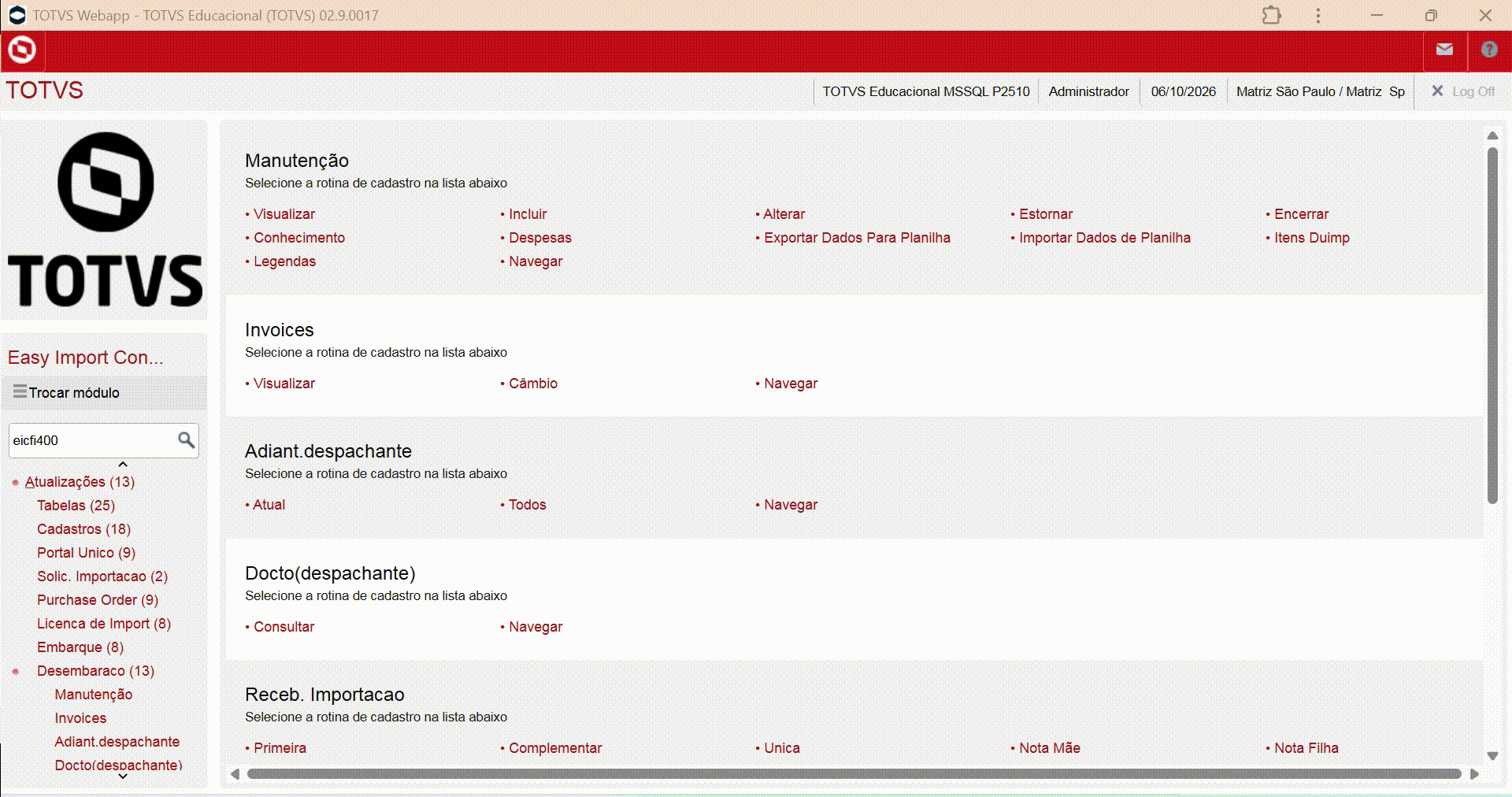Click Consultar under Docto(despachante)
This screenshot has height=797, width=1512.
283,627
